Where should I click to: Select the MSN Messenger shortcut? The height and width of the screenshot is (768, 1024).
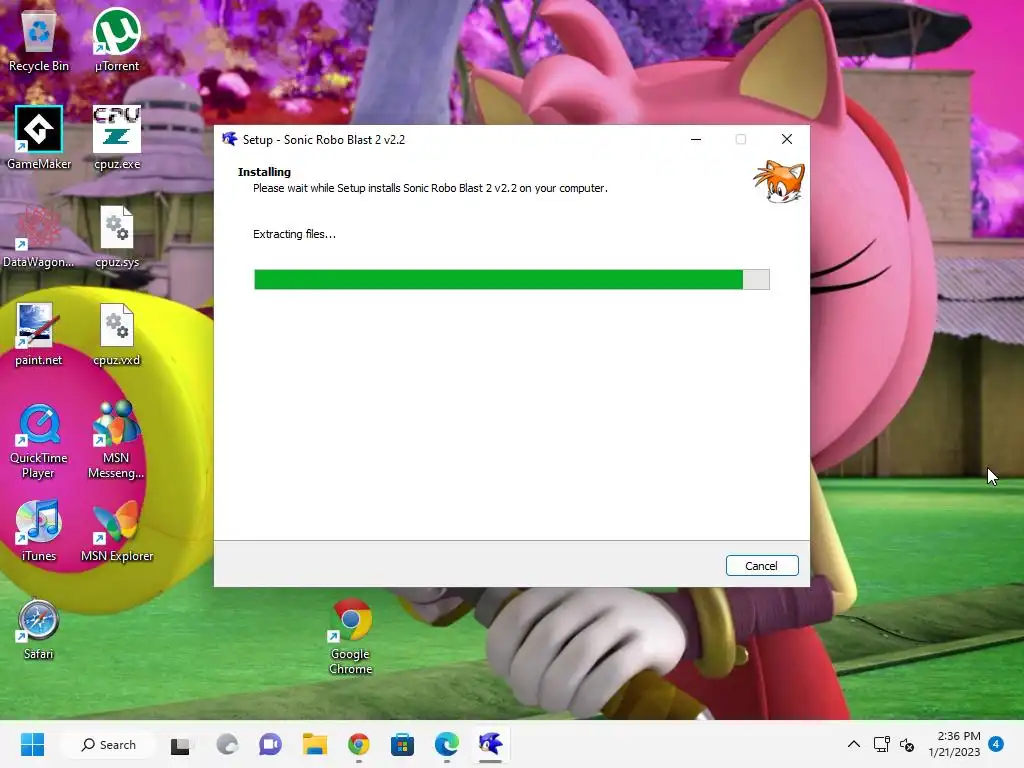tap(116, 441)
